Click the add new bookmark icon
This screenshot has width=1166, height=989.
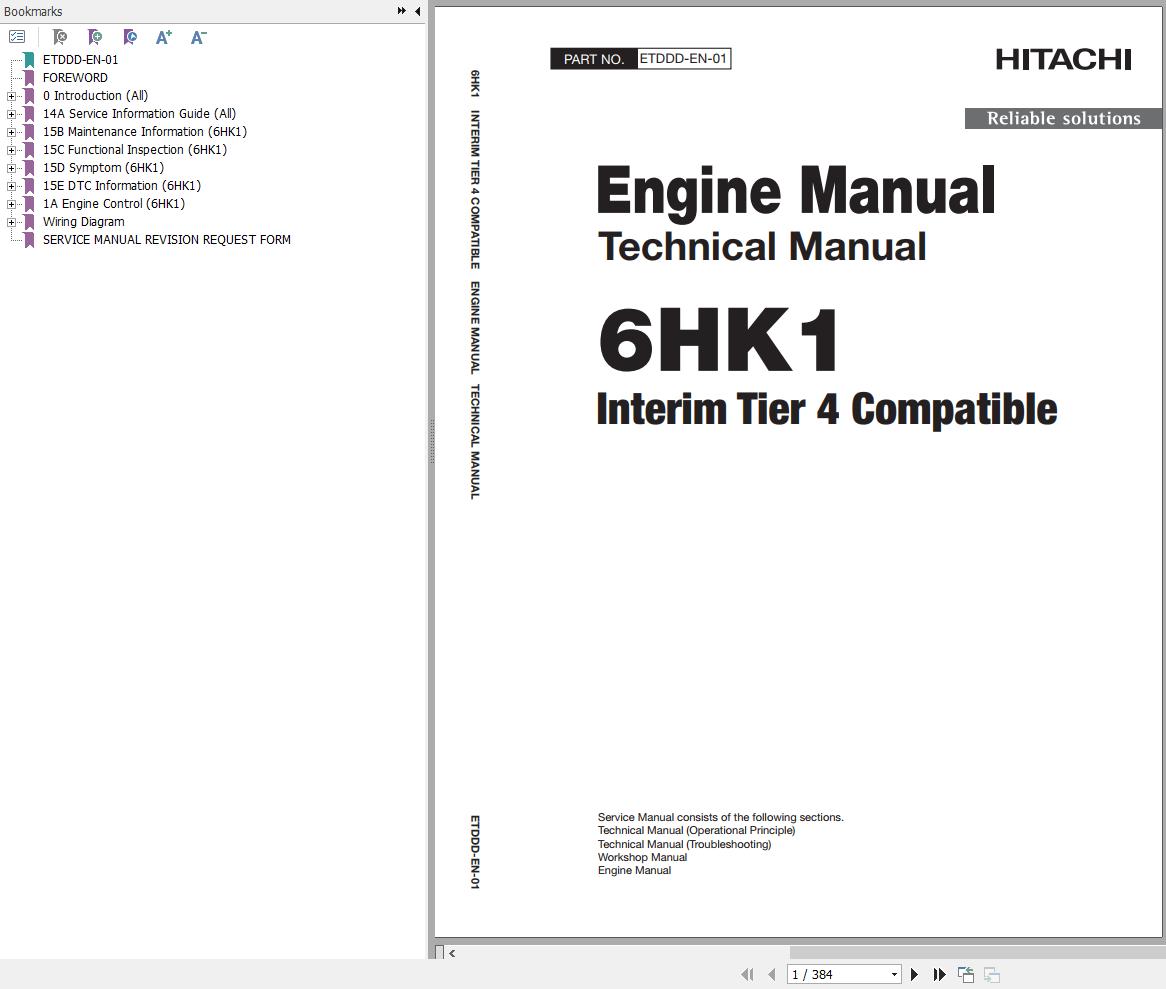[x=94, y=36]
